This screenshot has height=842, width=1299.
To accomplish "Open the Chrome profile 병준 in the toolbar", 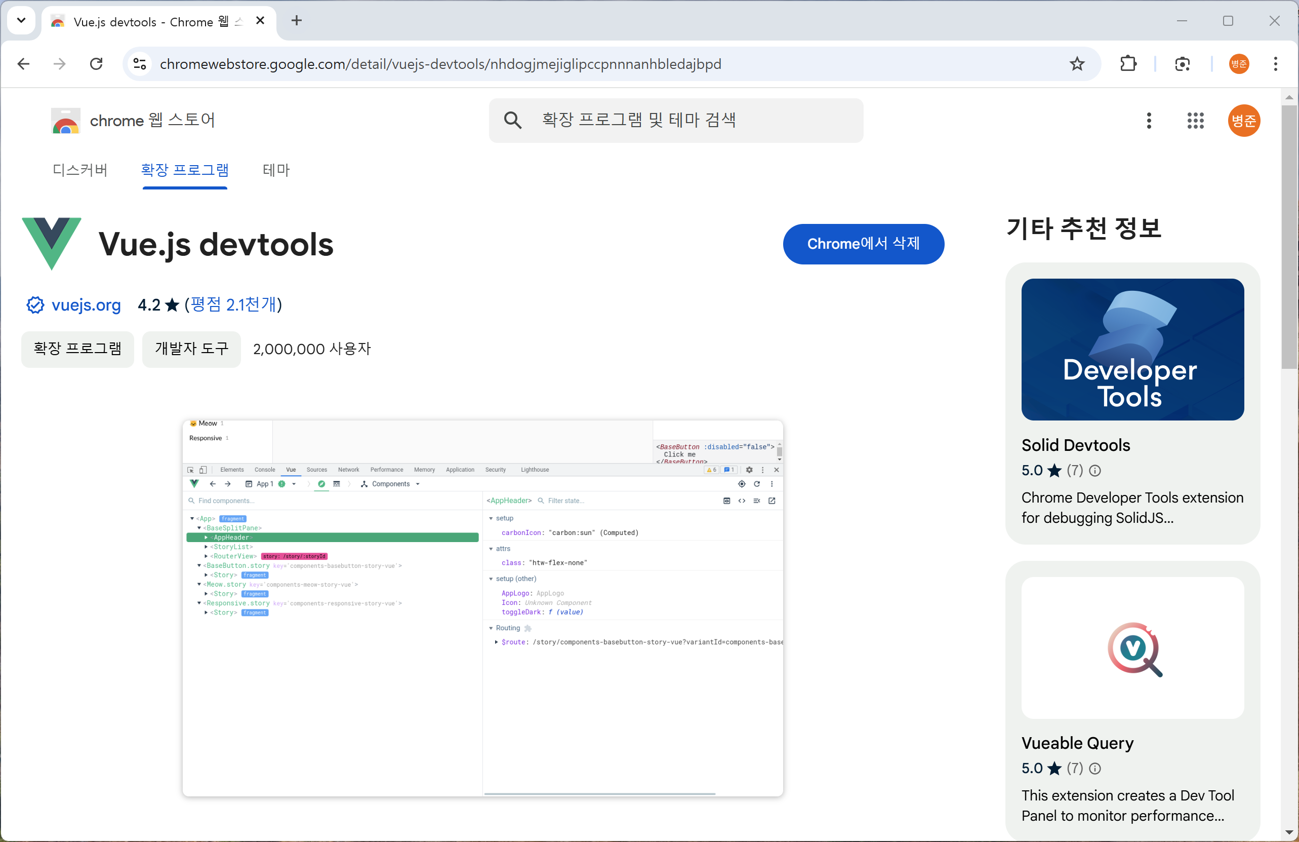I will (1239, 64).
